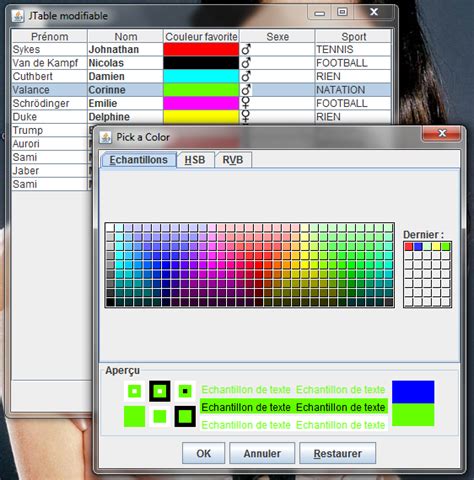474x480 pixels.
Task: Pick the yellow swatch in Dernier recent colors
Action: [436, 247]
